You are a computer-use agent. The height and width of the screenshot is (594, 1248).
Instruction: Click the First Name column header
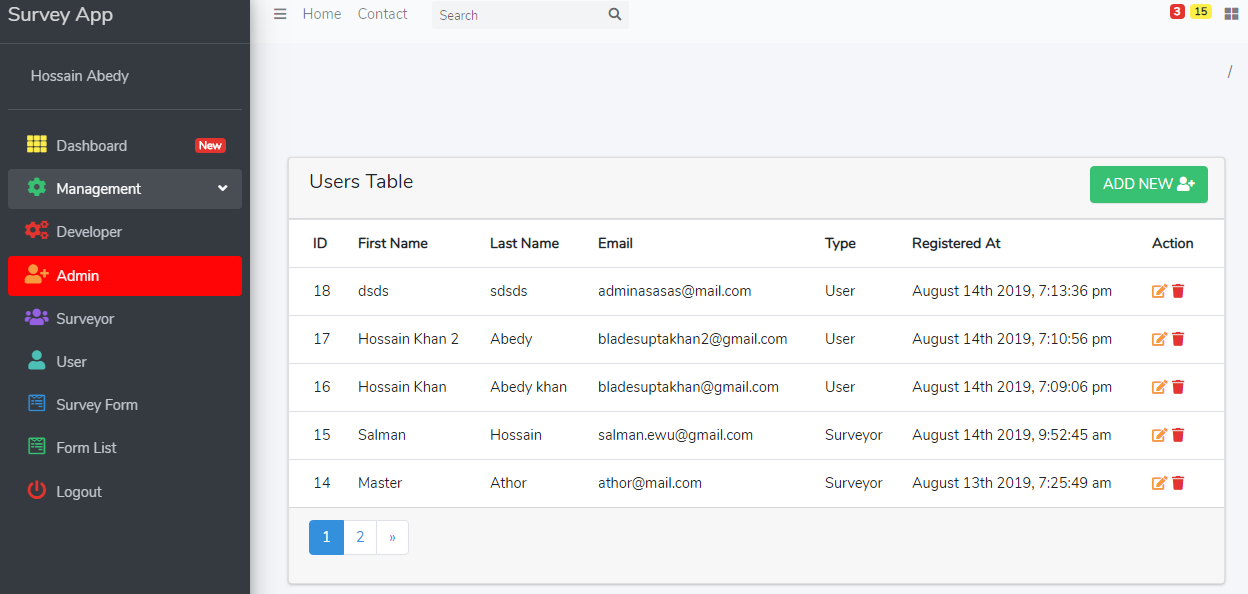coord(393,243)
